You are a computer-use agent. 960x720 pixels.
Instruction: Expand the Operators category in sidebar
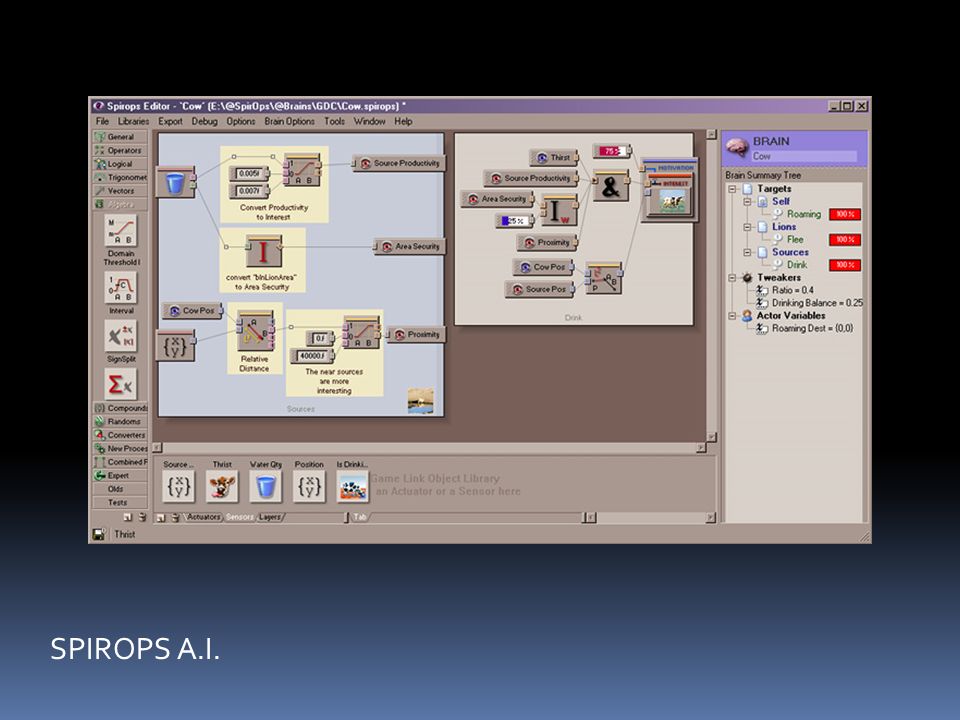[121, 150]
